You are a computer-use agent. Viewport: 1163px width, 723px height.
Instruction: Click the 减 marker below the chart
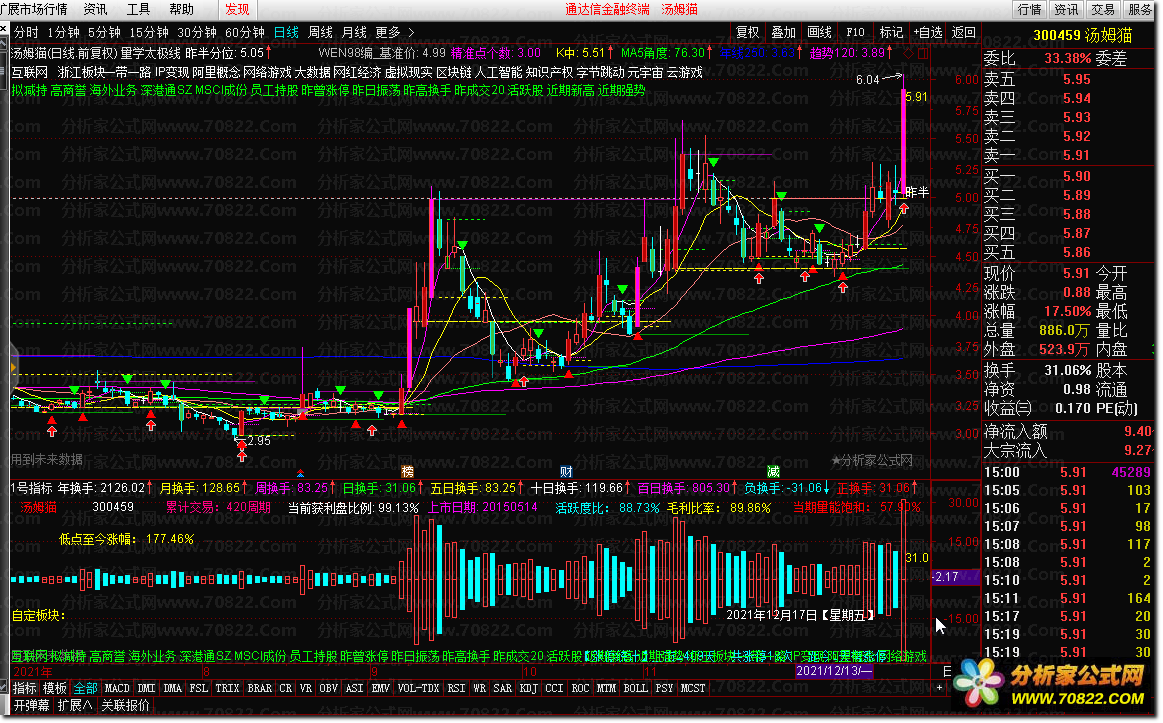(x=773, y=472)
